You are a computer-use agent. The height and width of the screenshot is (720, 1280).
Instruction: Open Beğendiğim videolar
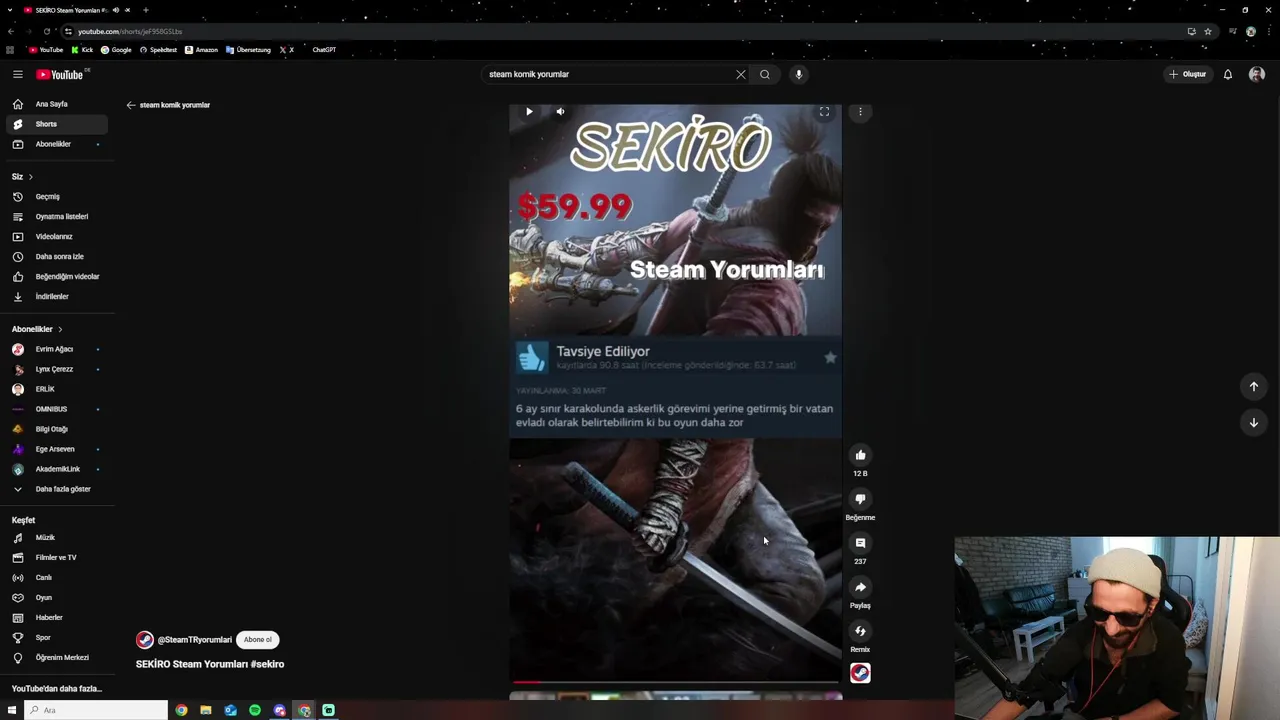[x=55, y=277]
